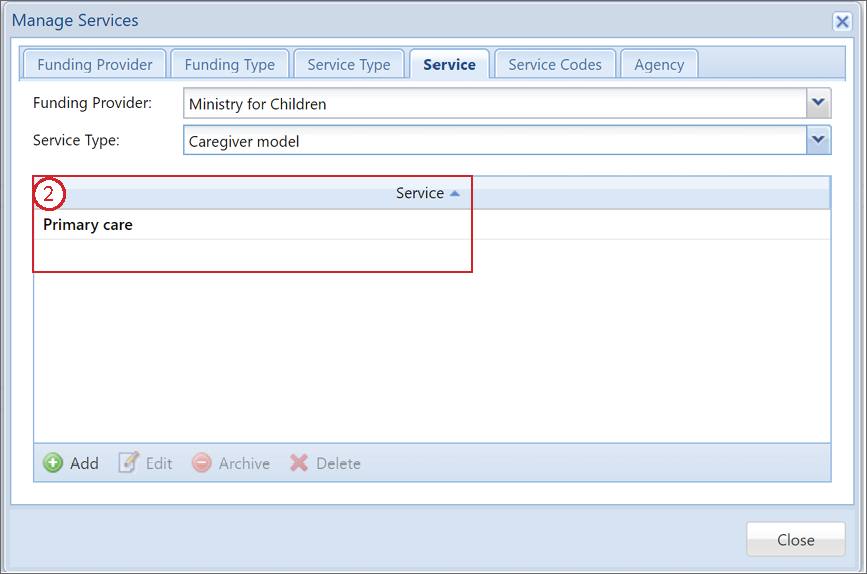Click the red Archive minus icon

click(201, 463)
